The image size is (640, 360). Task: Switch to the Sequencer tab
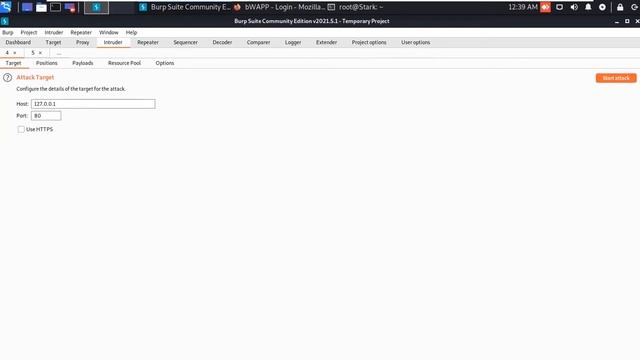[x=185, y=42]
